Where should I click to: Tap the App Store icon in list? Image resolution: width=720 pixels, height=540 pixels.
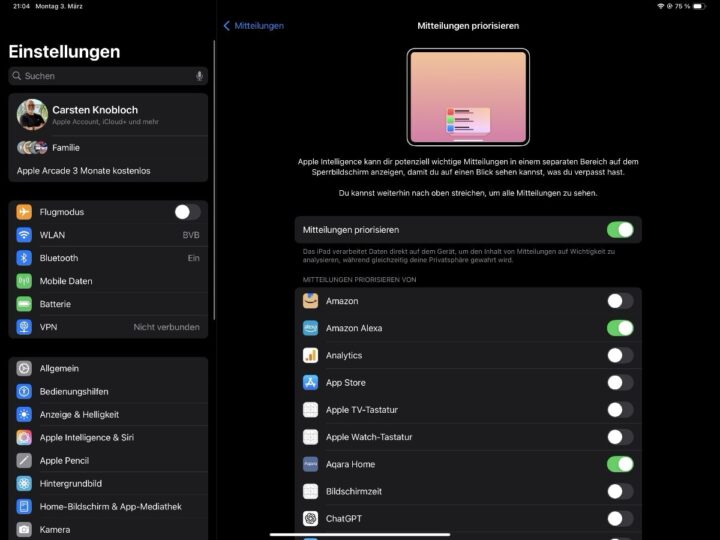(310, 382)
